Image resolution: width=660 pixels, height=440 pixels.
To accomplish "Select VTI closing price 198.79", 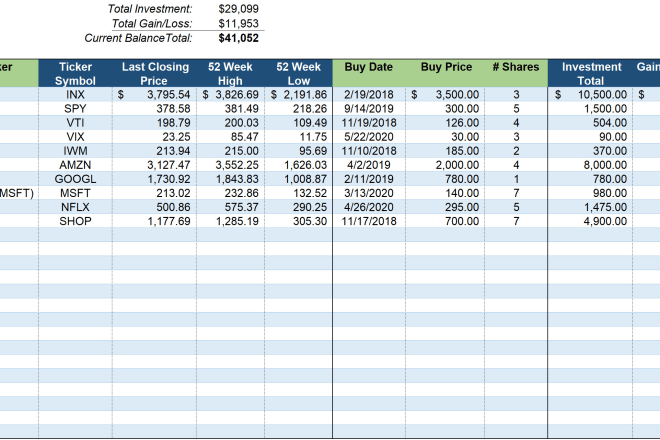I will 154,123.
